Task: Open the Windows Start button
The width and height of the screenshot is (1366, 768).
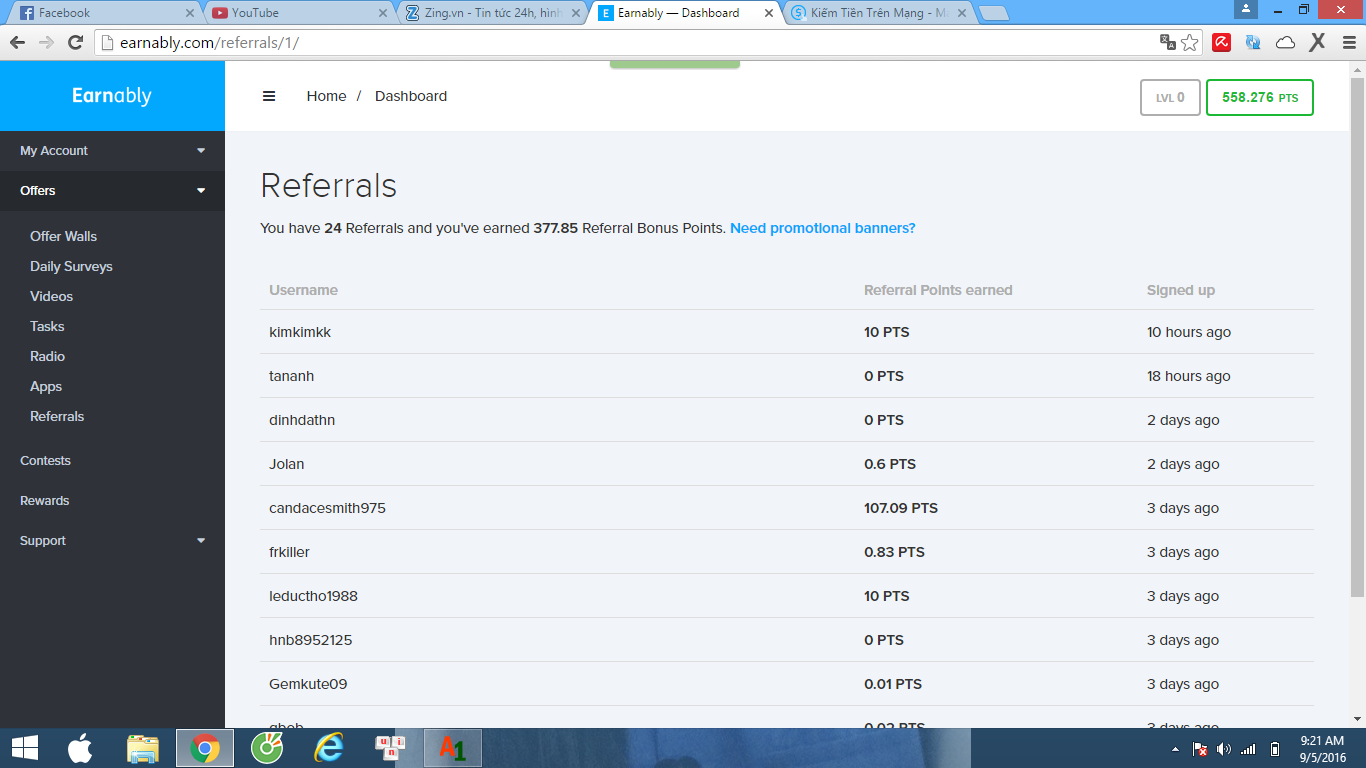Action: coord(25,747)
